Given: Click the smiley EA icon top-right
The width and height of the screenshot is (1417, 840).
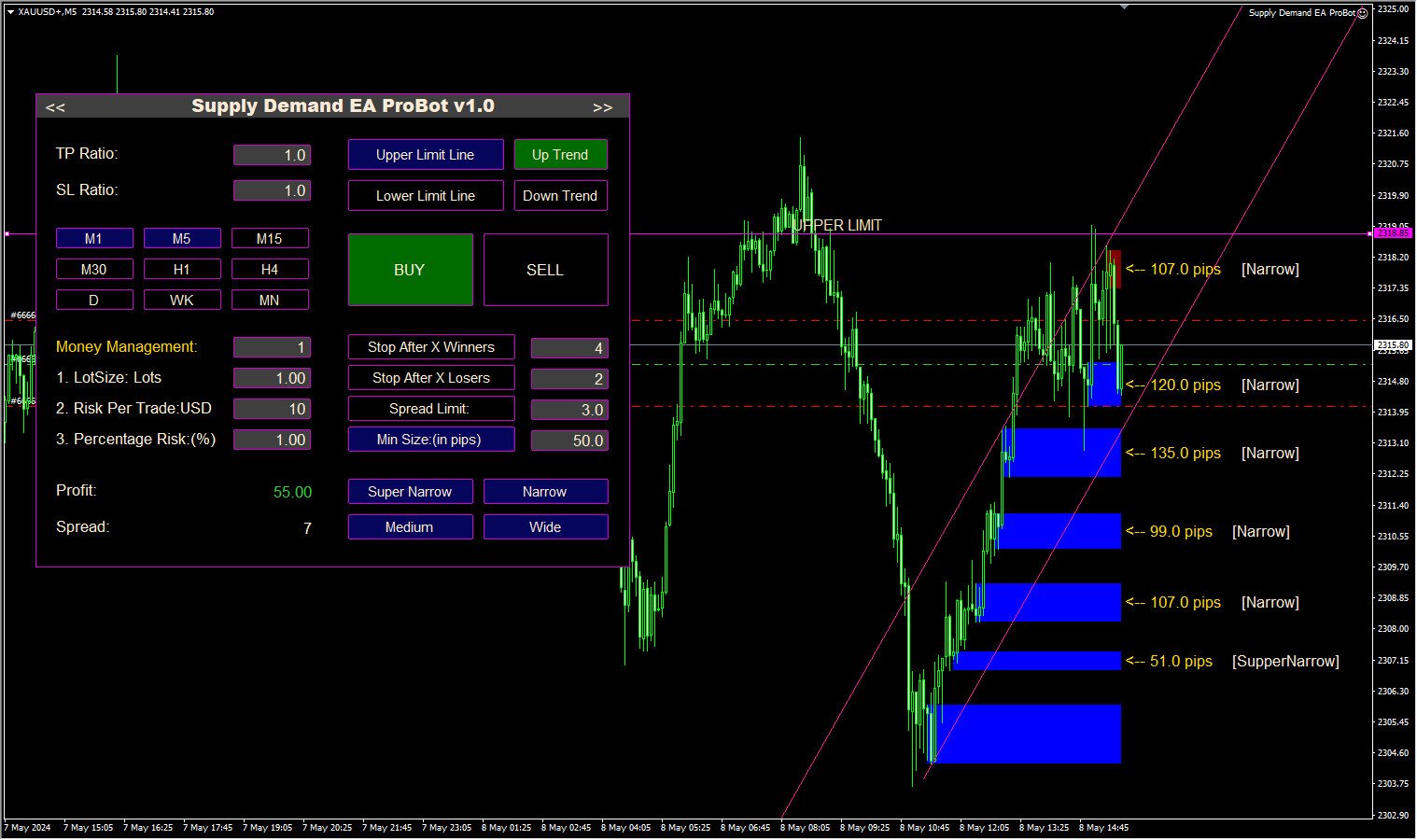Looking at the screenshot, I should point(1363,13).
